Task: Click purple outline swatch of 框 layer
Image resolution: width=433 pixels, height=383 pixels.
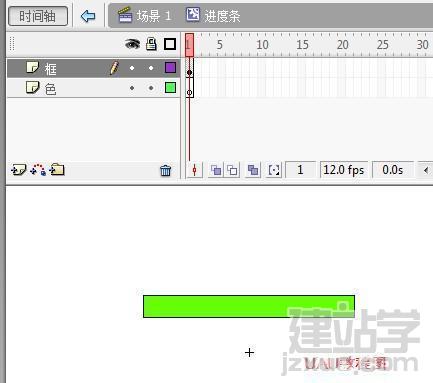Action: 170,68
